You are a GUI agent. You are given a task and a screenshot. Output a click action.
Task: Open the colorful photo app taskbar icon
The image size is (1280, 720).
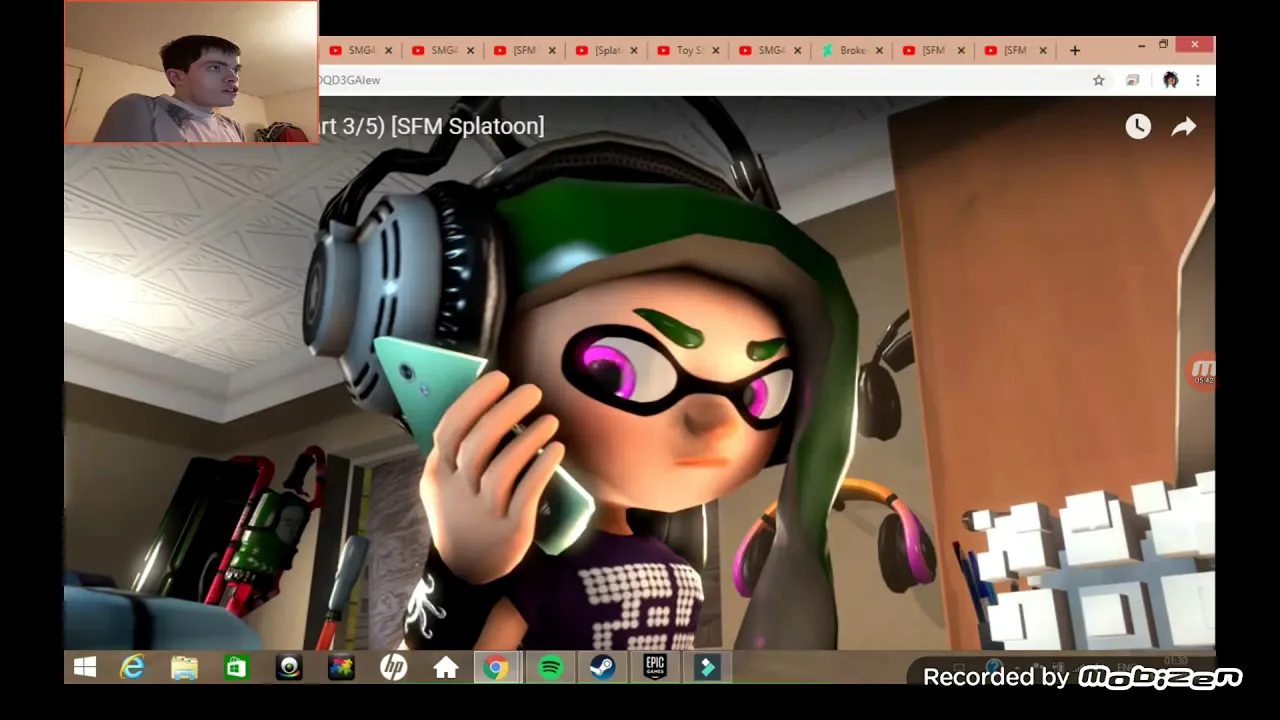click(x=341, y=667)
